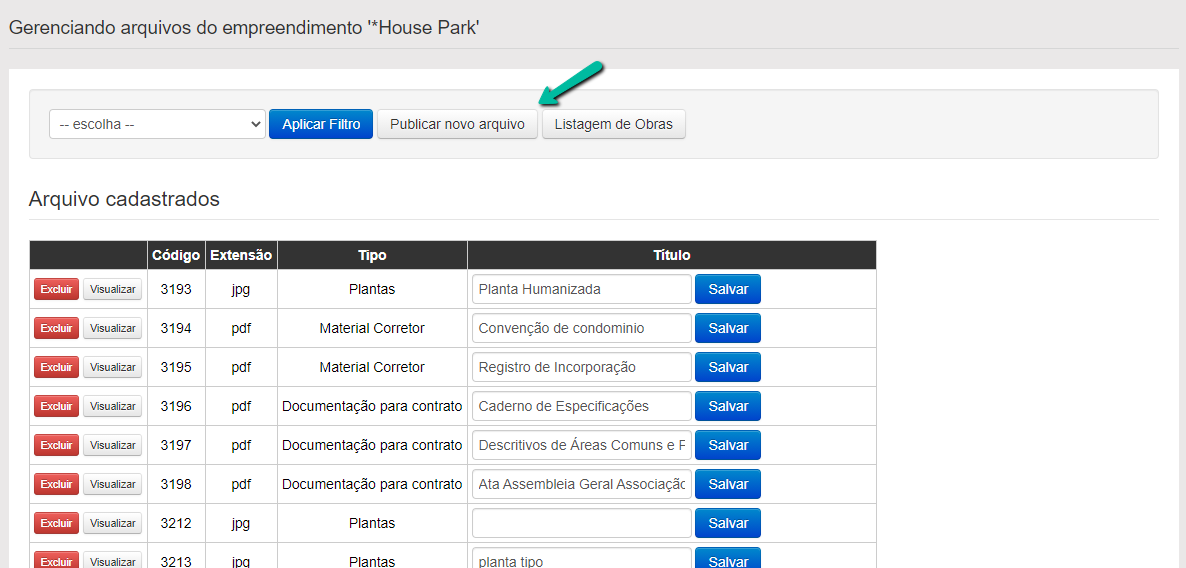
Task: Save the empty title row 3212
Action: tap(728, 523)
